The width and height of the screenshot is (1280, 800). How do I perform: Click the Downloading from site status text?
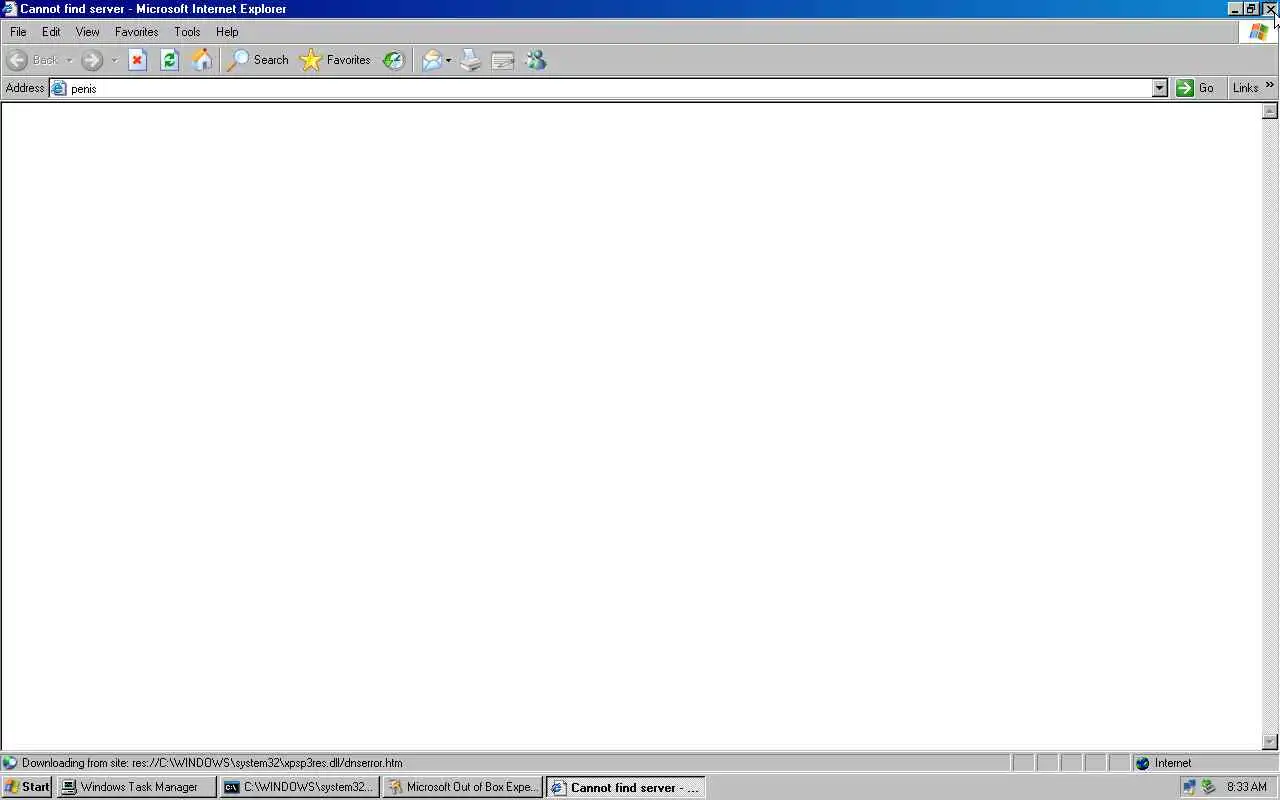212,763
